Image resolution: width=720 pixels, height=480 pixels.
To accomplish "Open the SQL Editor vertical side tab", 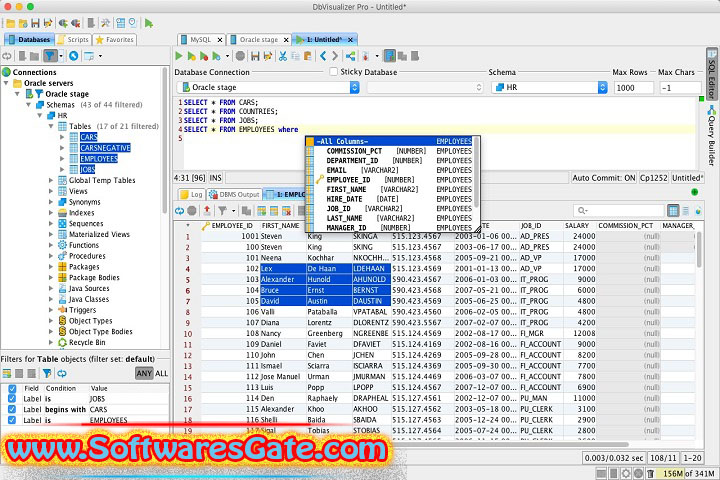I will pyautogui.click(x=712, y=75).
